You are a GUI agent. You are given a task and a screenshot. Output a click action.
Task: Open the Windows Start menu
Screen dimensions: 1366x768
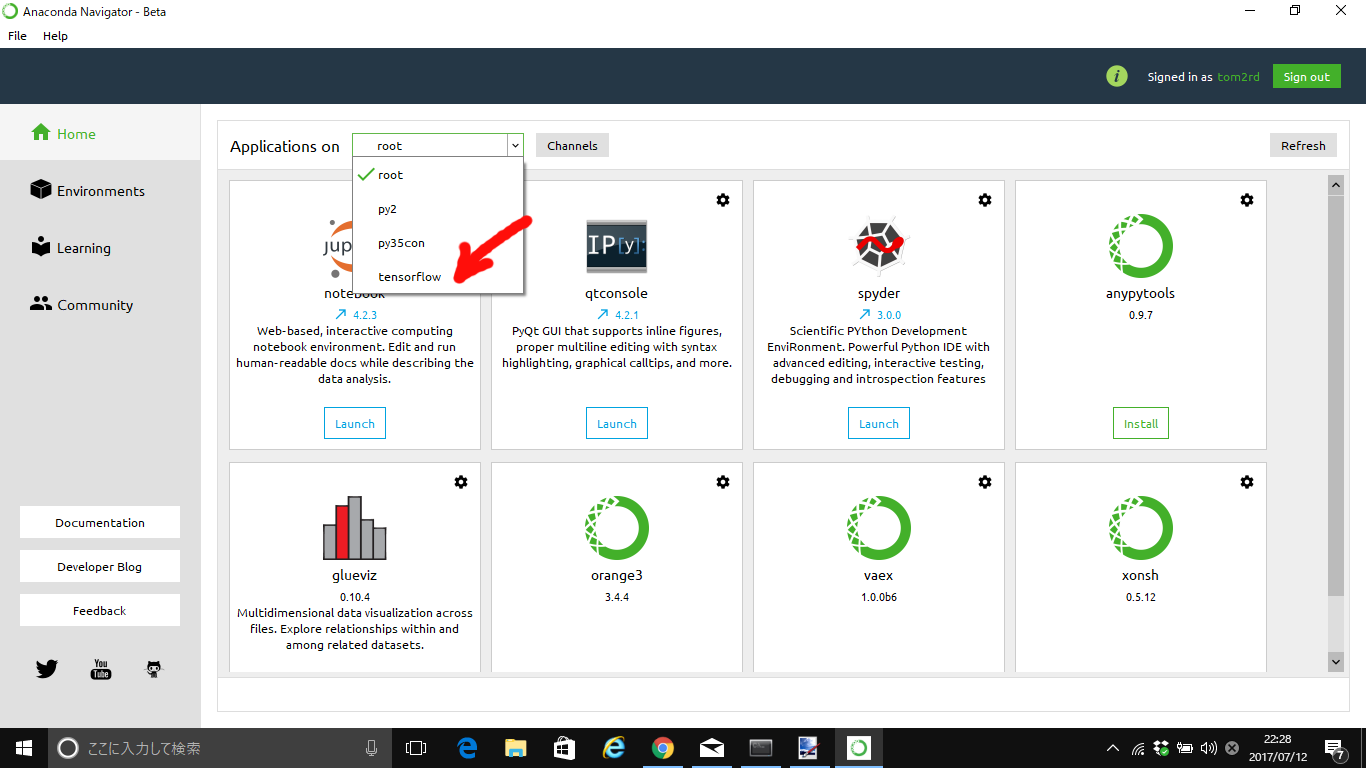24,748
